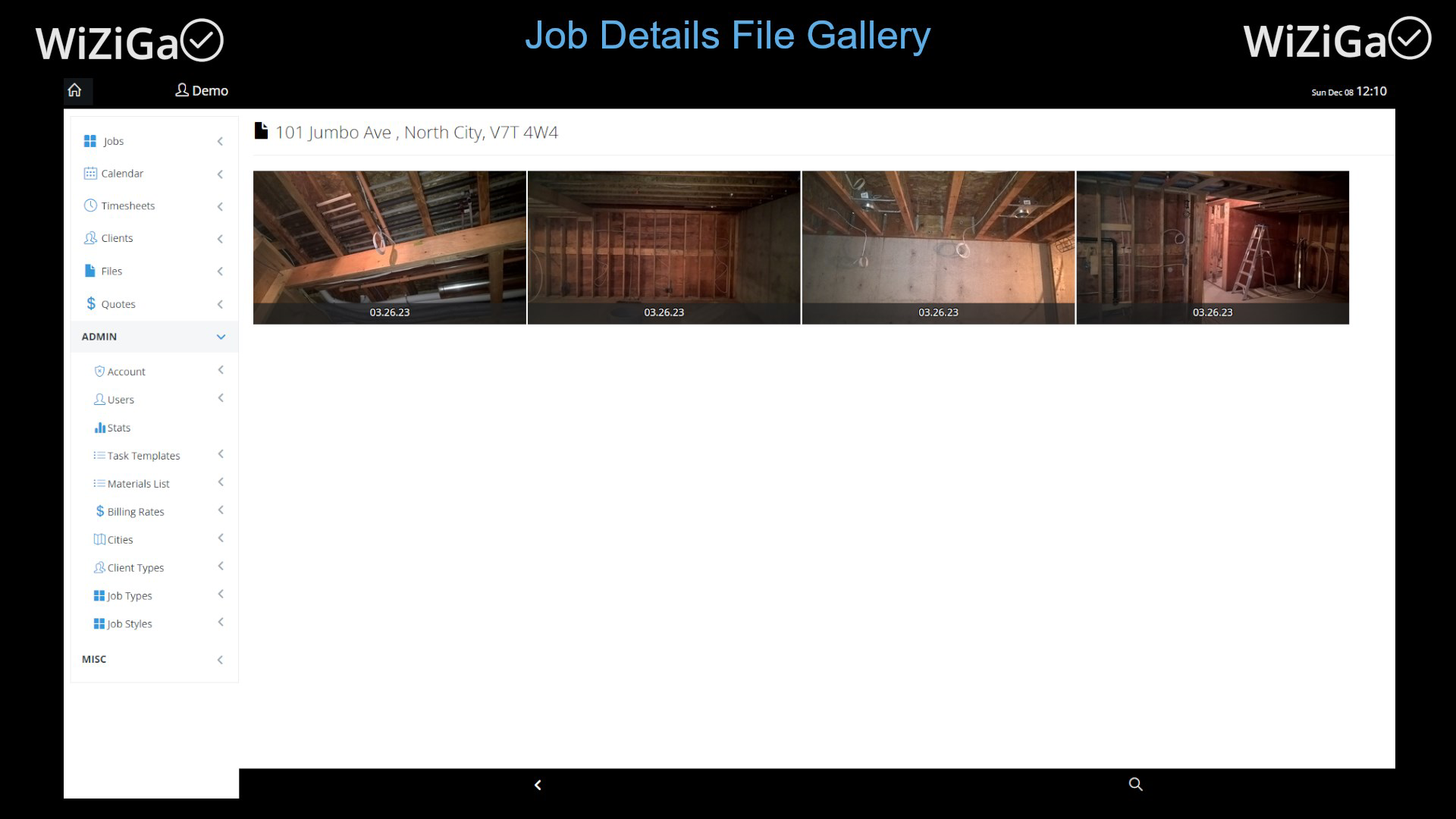This screenshot has height=819, width=1456.
Task: Click the Client Types icon
Action: 99,567
